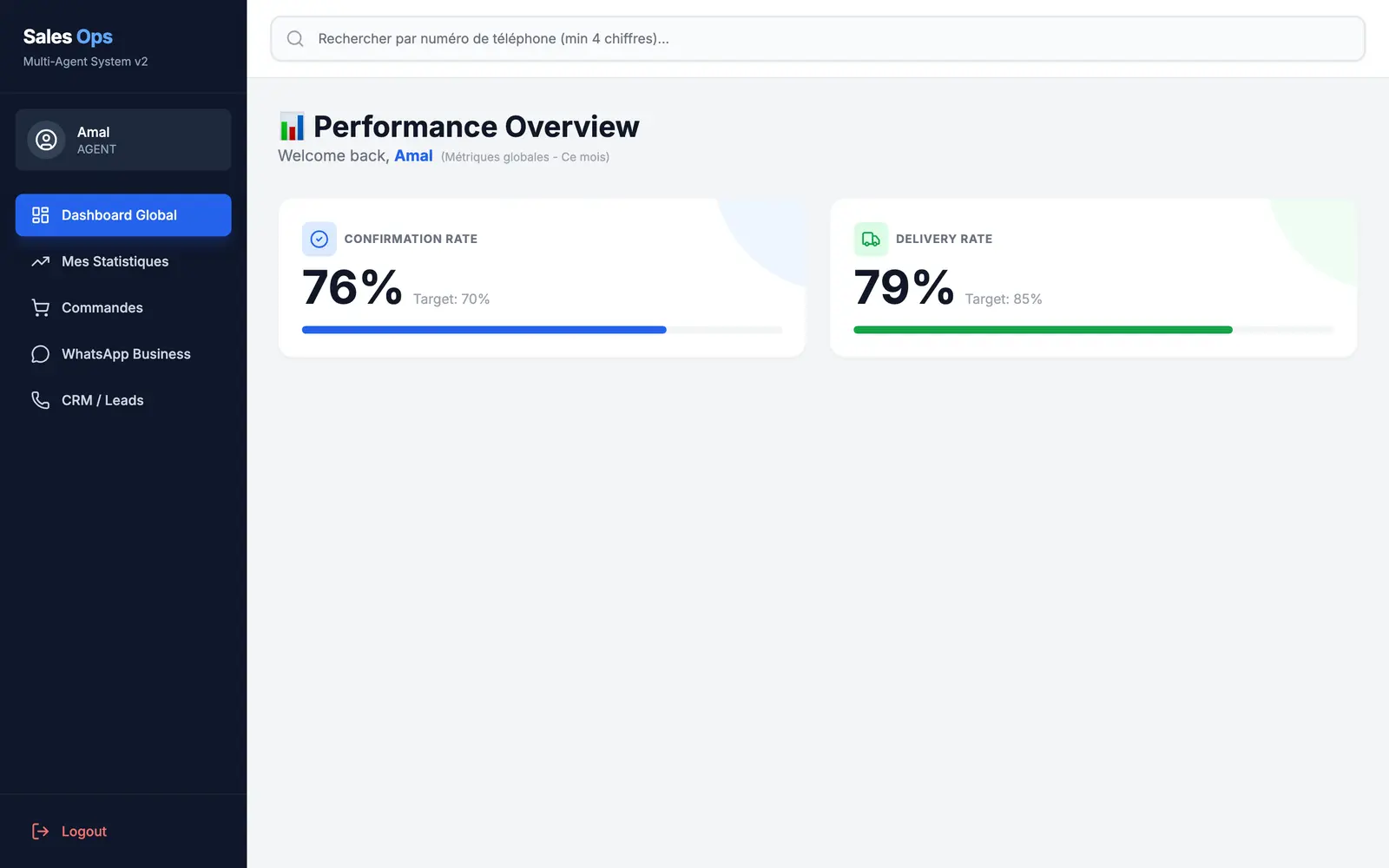Click the Multi-Agent System v2 subtitle
This screenshot has width=1389, height=868.
tap(85, 62)
